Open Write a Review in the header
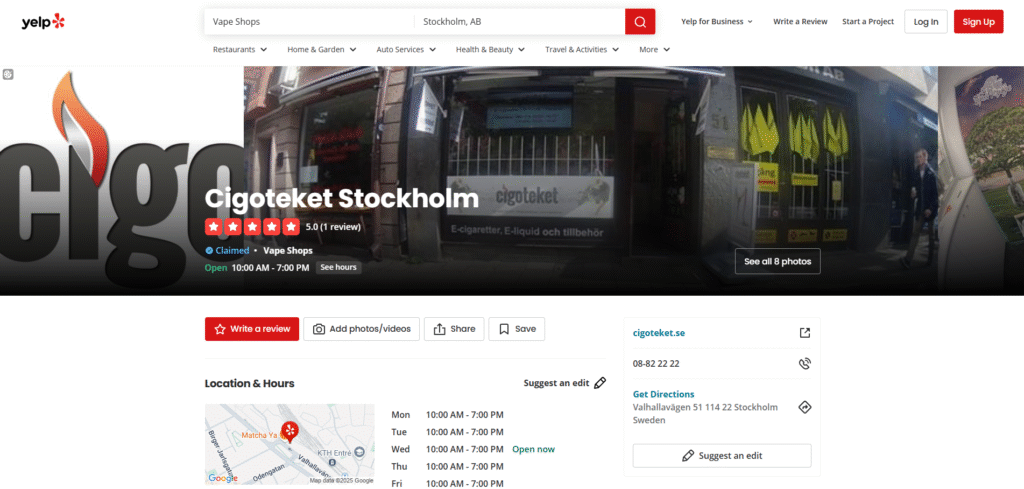The width and height of the screenshot is (1024, 489). coord(800,22)
